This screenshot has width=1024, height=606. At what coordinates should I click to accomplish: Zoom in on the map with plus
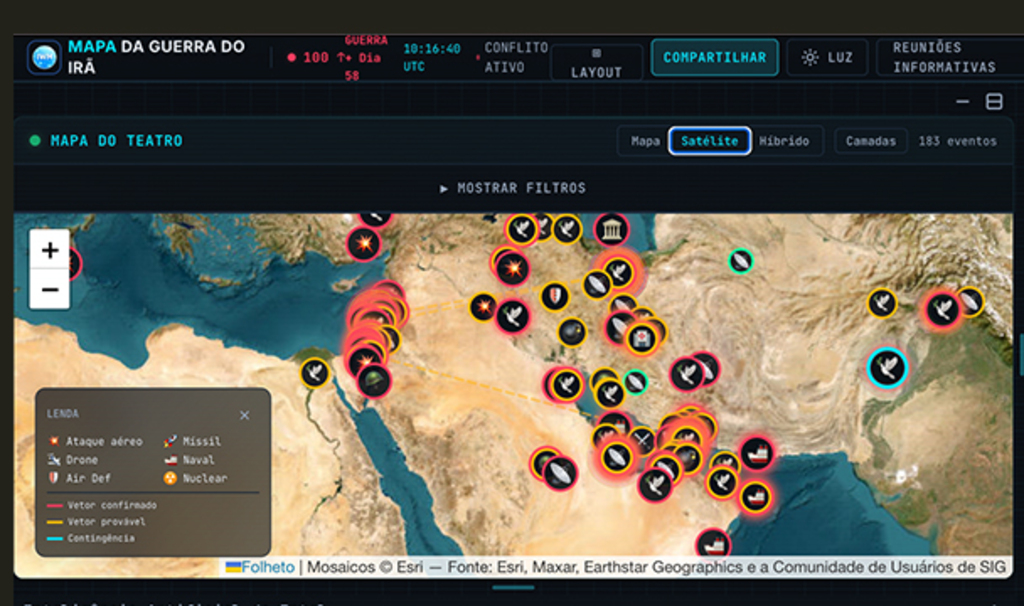(50, 250)
